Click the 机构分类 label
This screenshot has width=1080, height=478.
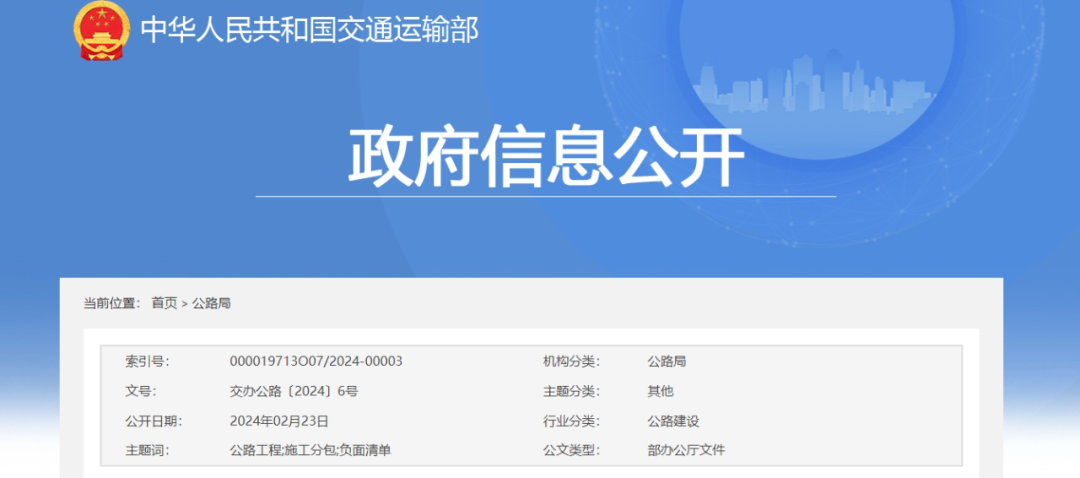pyautogui.click(x=571, y=362)
